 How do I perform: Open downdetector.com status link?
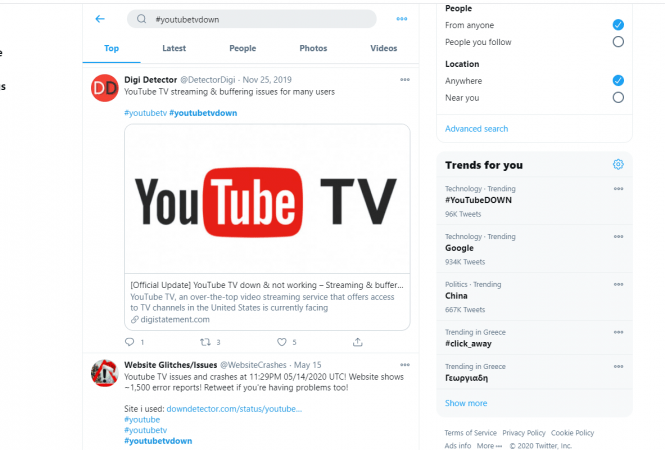click(x=234, y=409)
